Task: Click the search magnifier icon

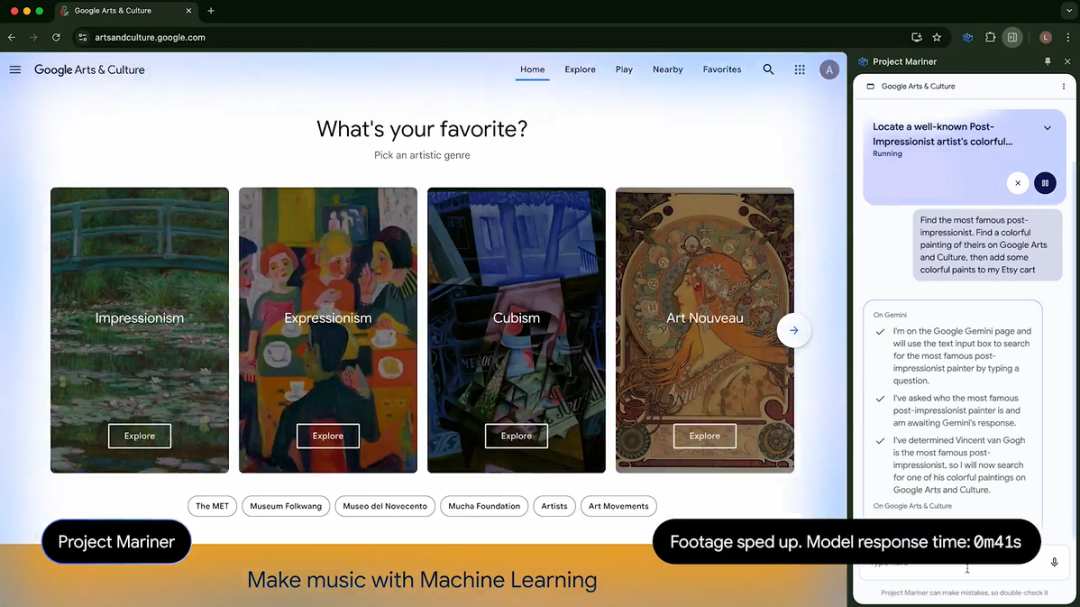Action: pos(768,70)
